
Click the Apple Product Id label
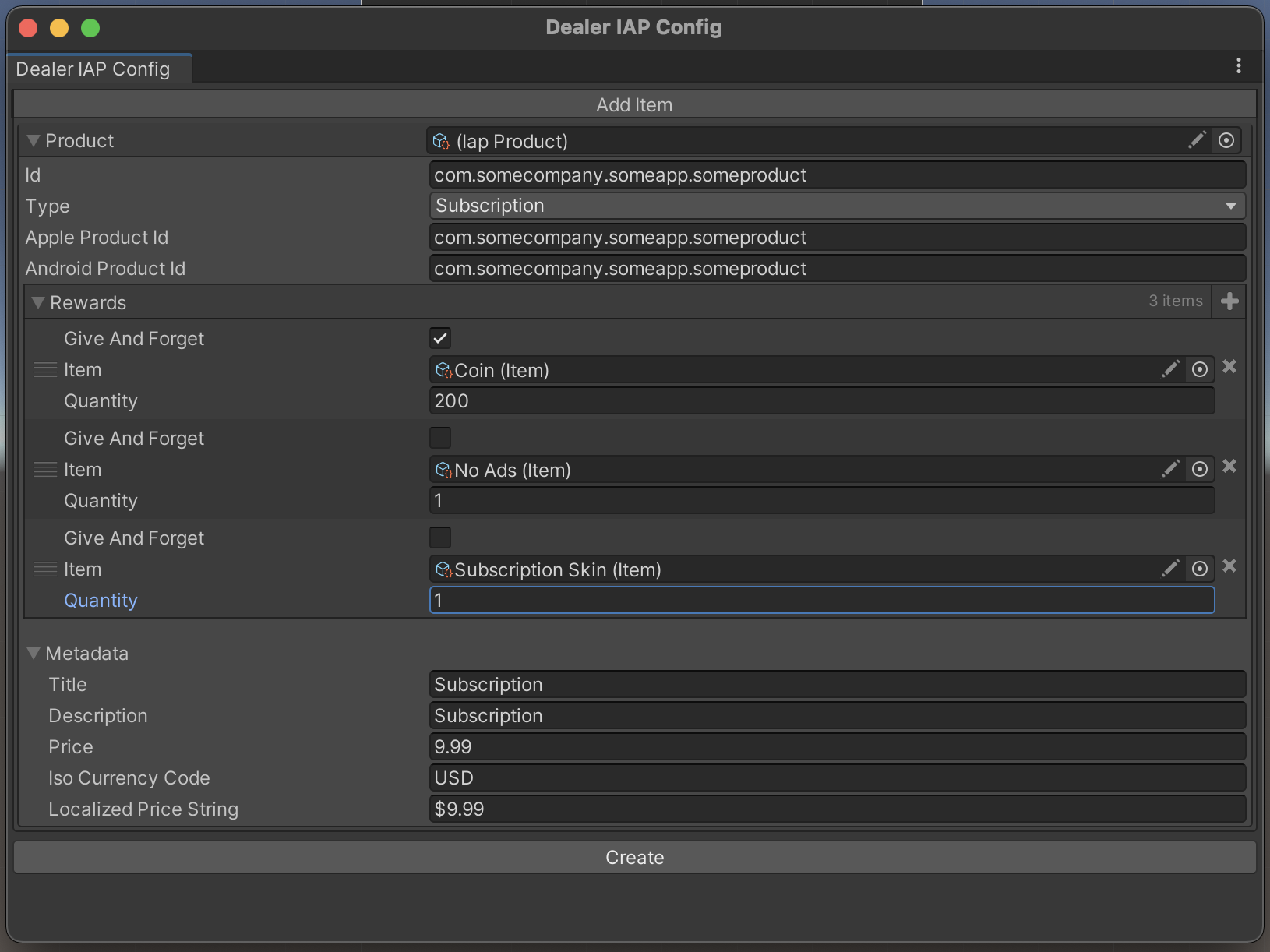coord(97,238)
